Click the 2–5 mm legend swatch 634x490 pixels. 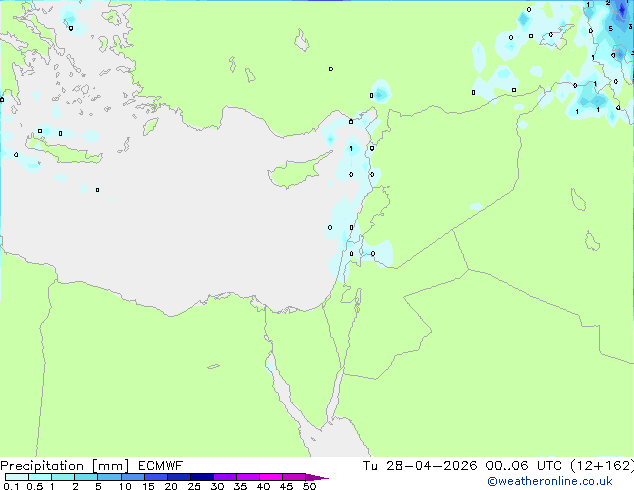pos(86,477)
